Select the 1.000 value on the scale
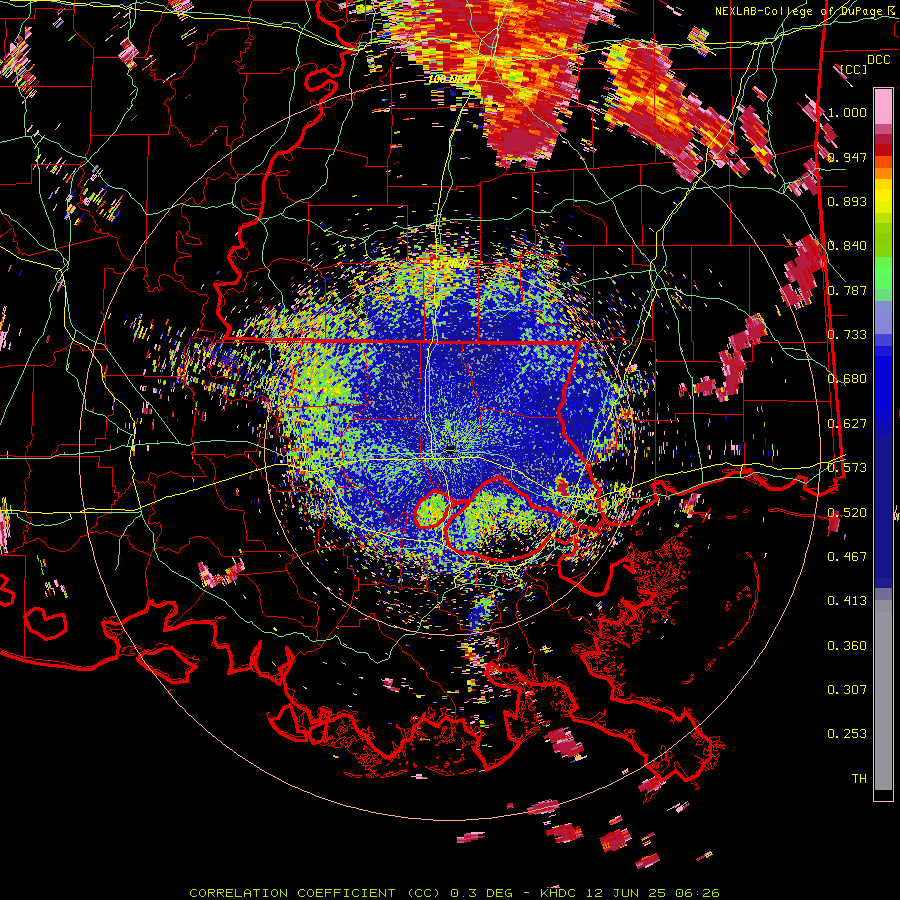 tap(847, 112)
